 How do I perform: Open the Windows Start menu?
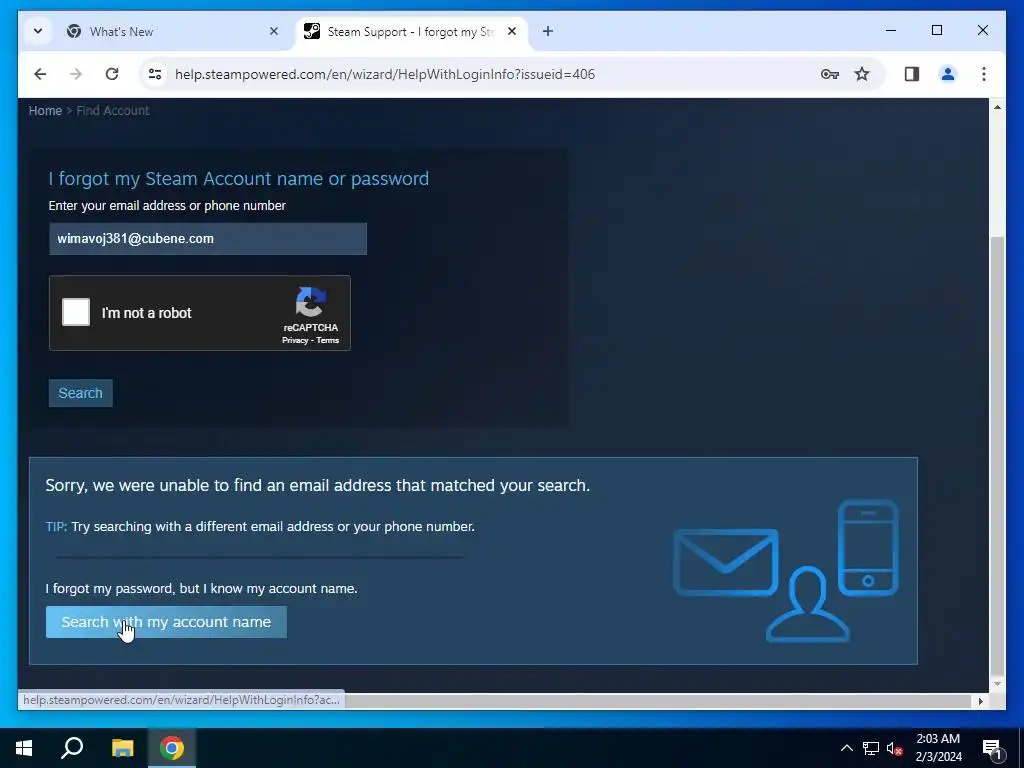click(24, 748)
